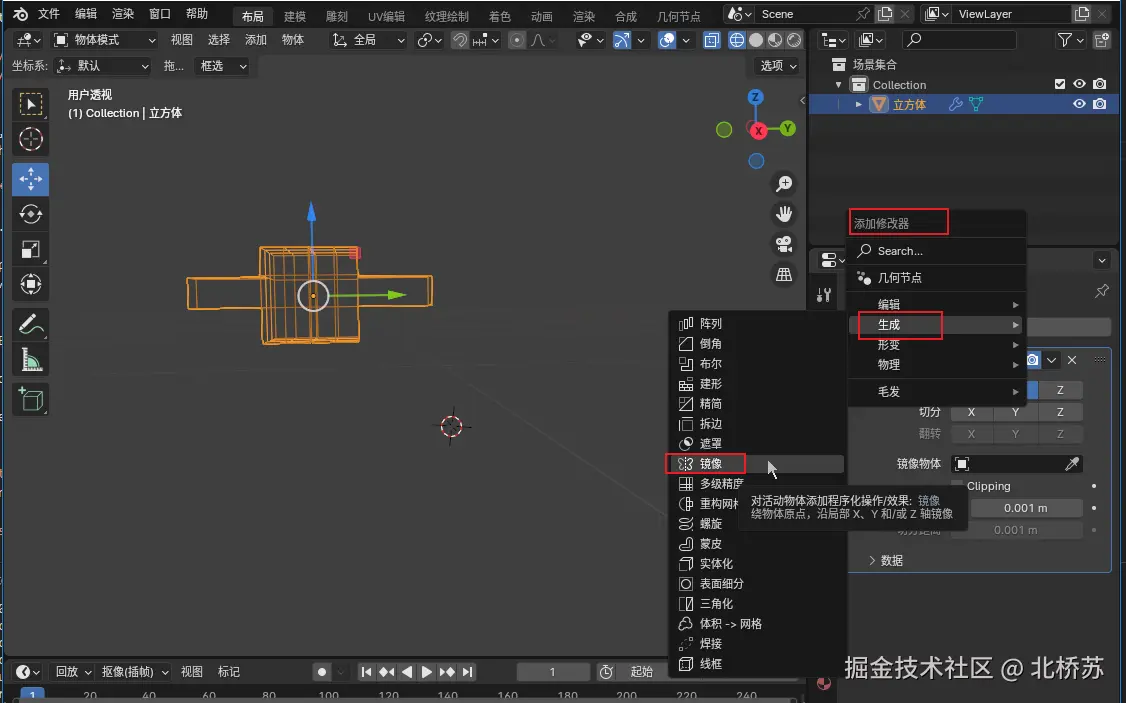Select the Annotate pencil tool
Image resolution: width=1126 pixels, height=703 pixels.
pyautogui.click(x=30, y=325)
